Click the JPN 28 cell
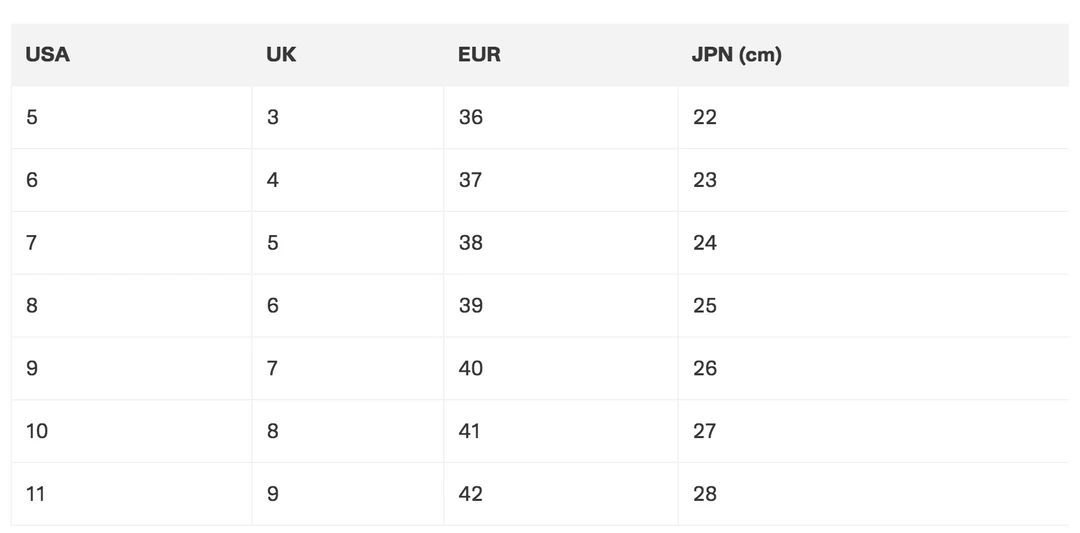Image resolution: width=1080 pixels, height=533 pixels. coord(705,494)
